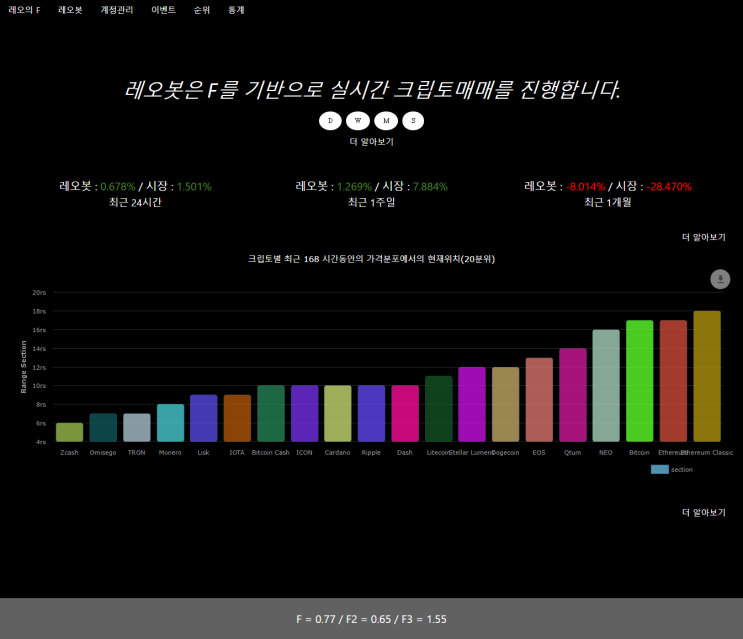Click the 최근 1개월 return stats
This screenshot has width=743, height=639.
click(x=607, y=194)
